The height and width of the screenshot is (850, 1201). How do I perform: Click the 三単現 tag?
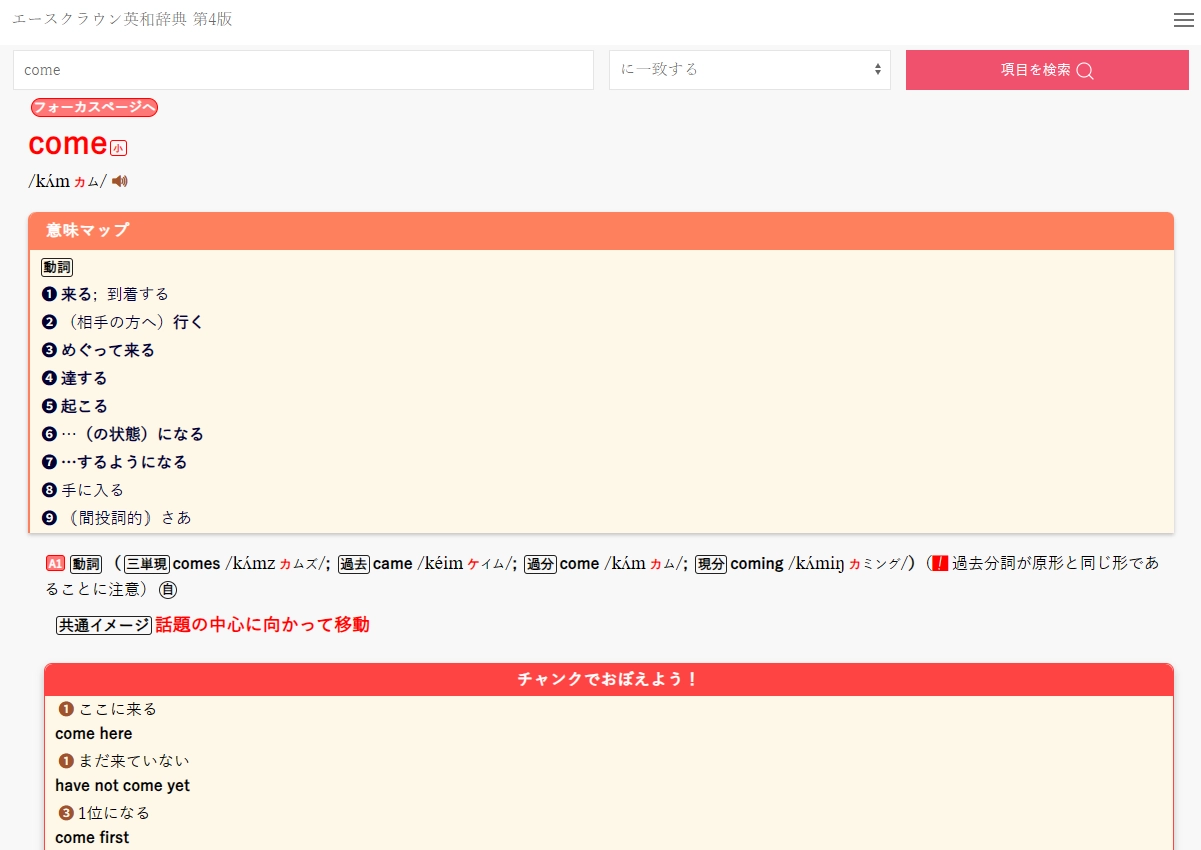coord(147,564)
